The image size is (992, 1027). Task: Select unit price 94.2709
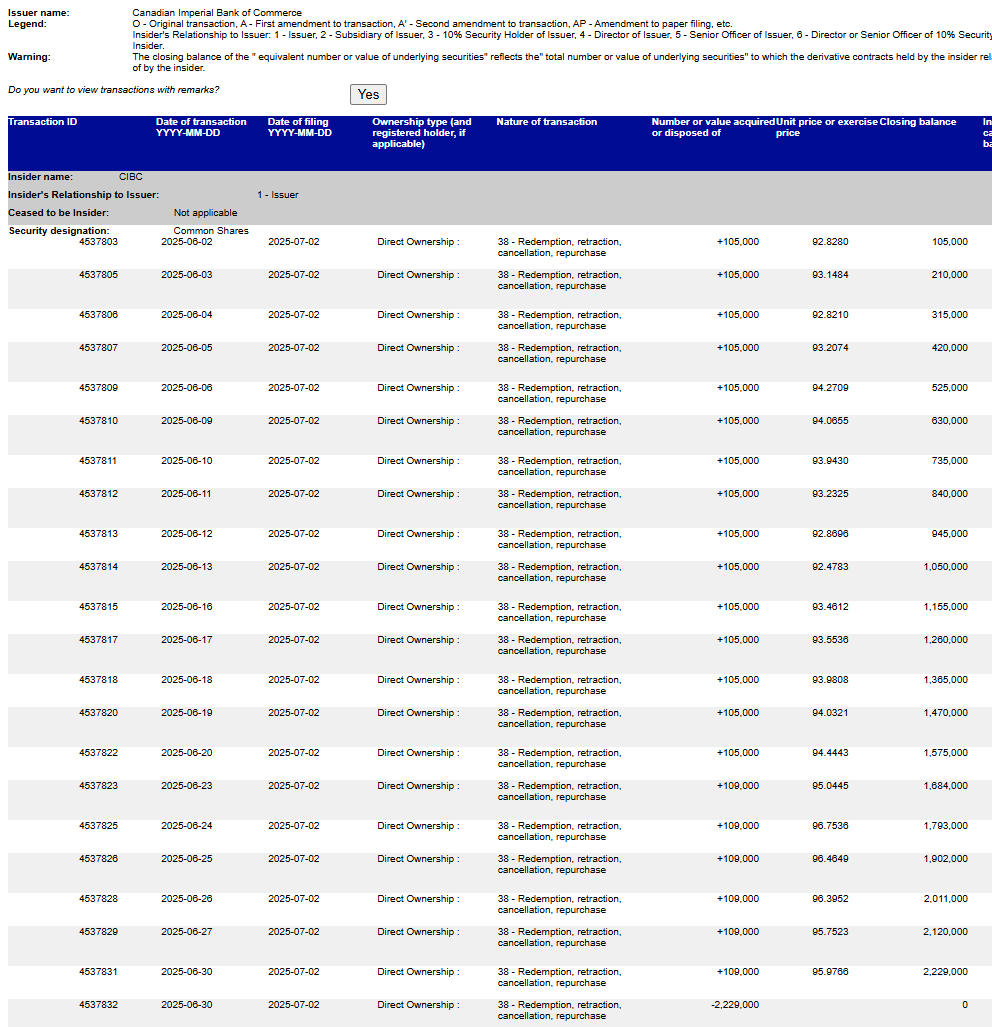pyautogui.click(x=830, y=388)
